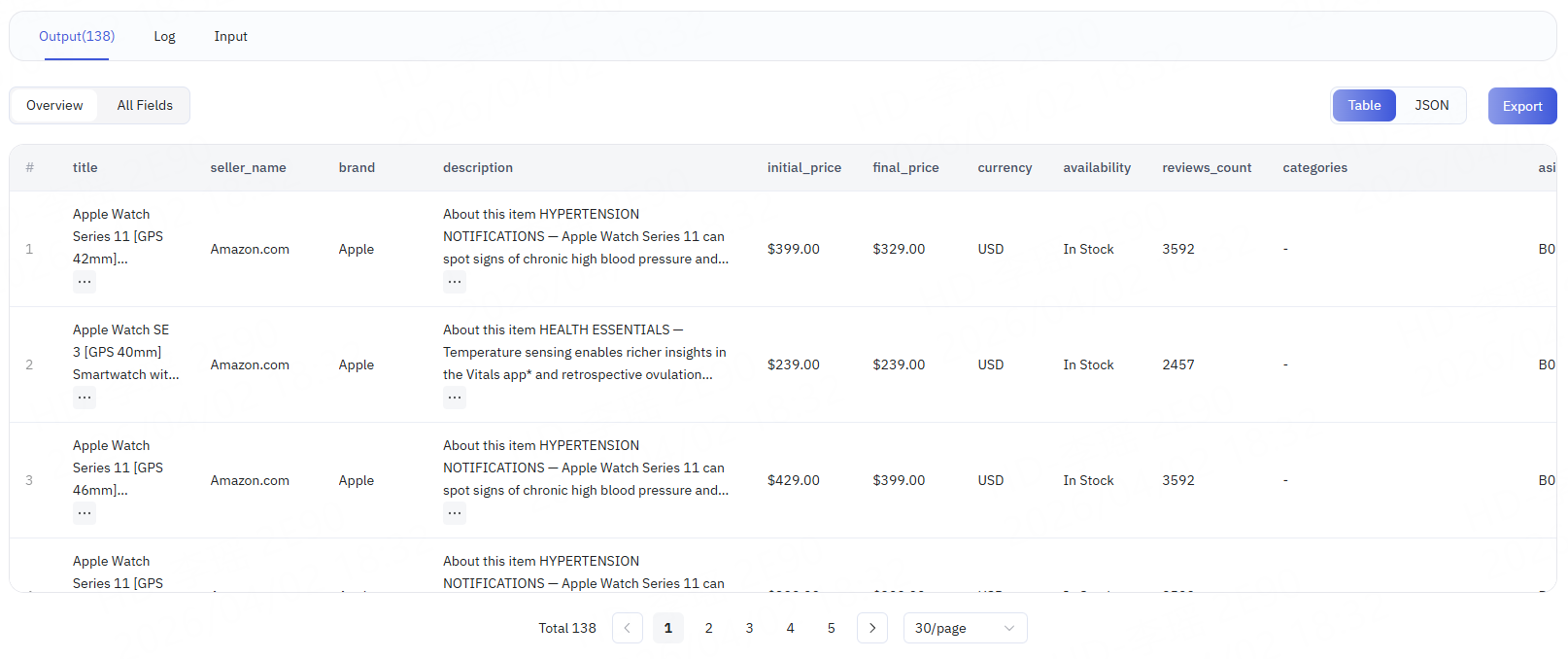This screenshot has width=1568, height=659.
Task: Click the seller_name column header
Action: (248, 167)
